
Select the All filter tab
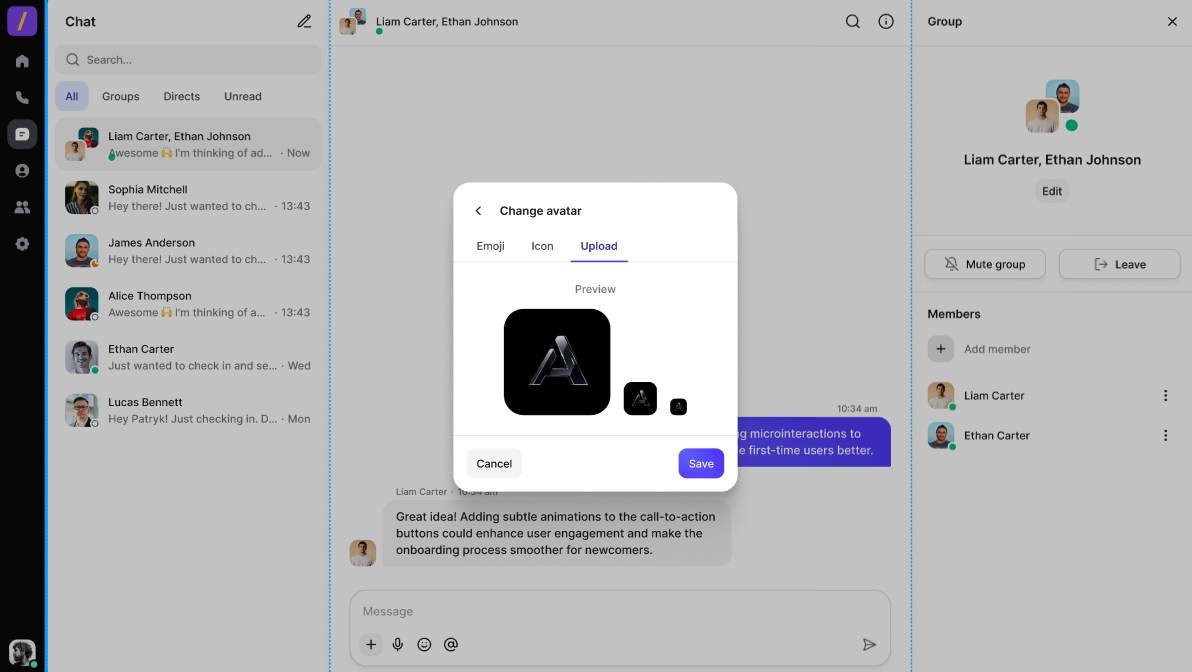pyautogui.click(x=71, y=97)
